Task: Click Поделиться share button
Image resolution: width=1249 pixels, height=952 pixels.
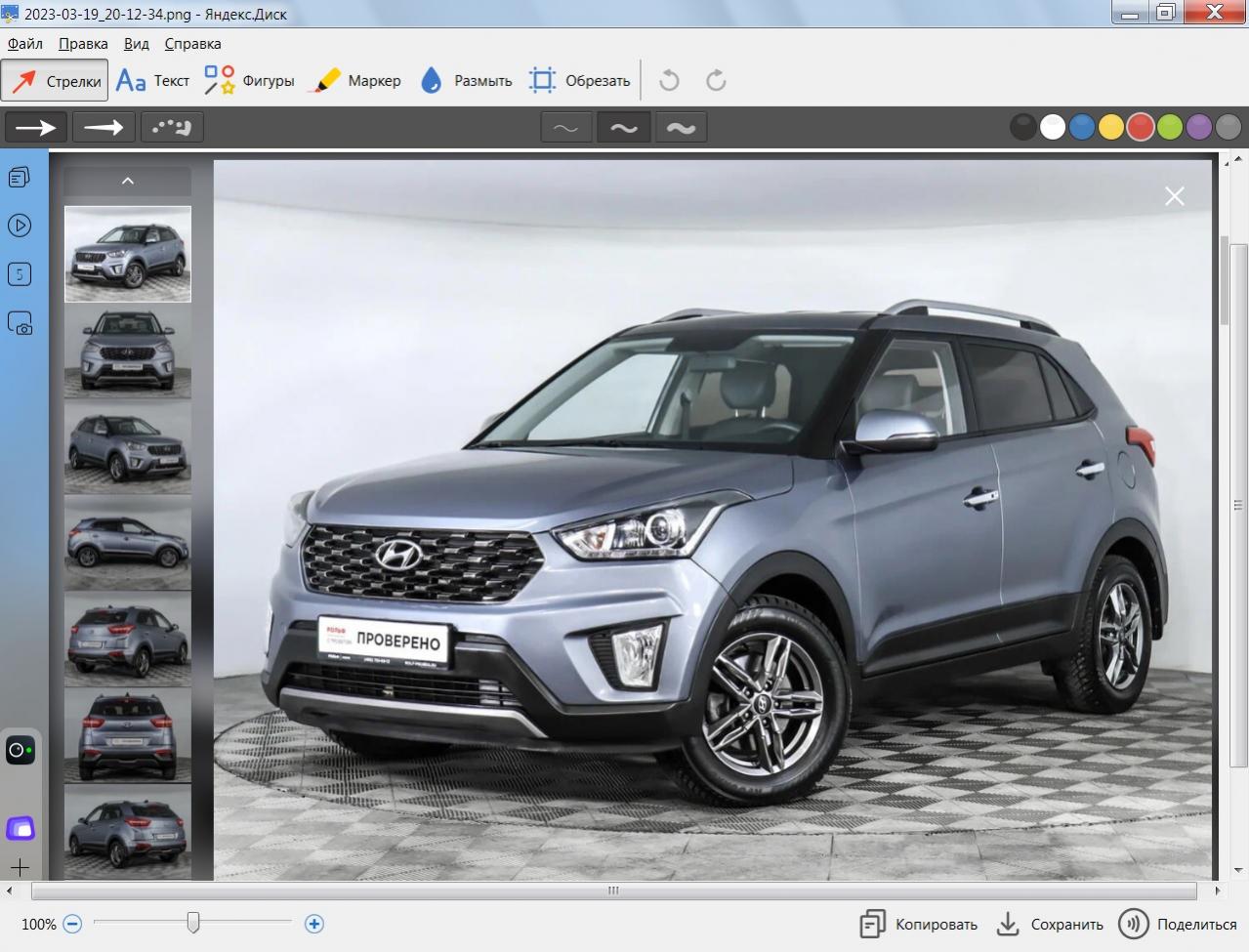Action: (1178, 924)
